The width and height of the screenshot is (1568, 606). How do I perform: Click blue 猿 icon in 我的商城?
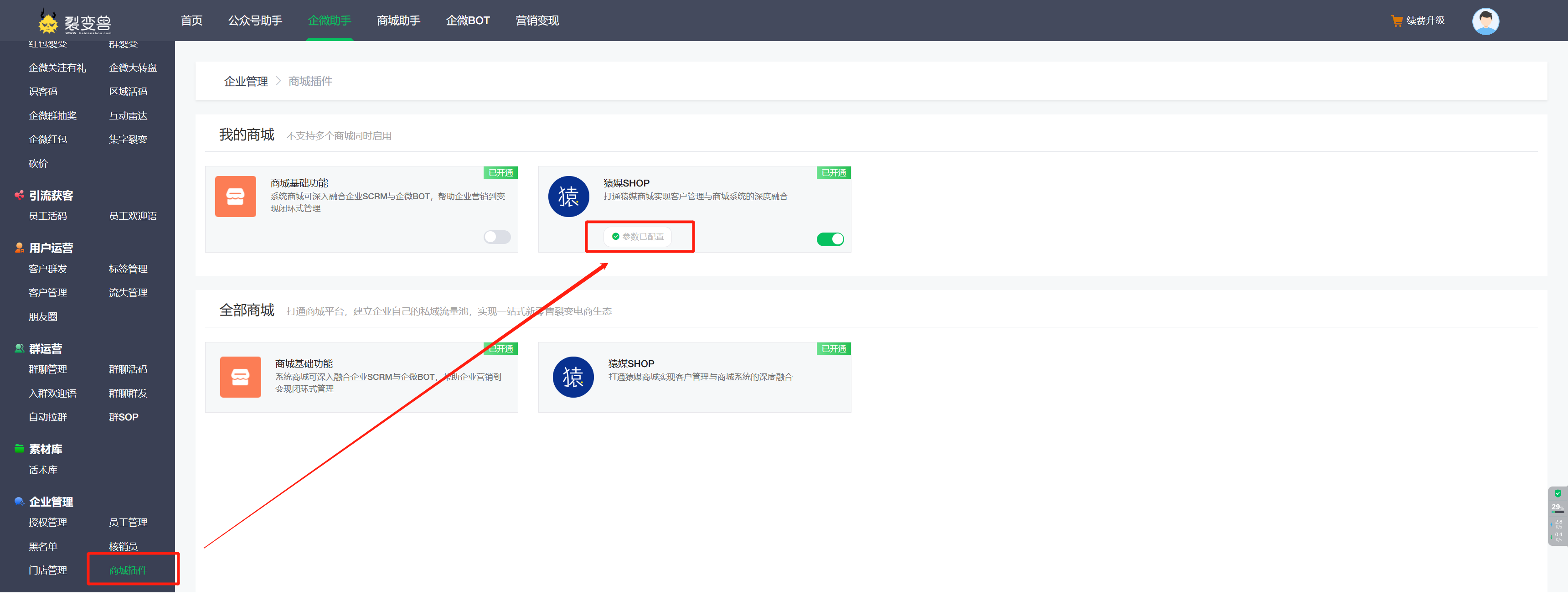[x=568, y=196]
